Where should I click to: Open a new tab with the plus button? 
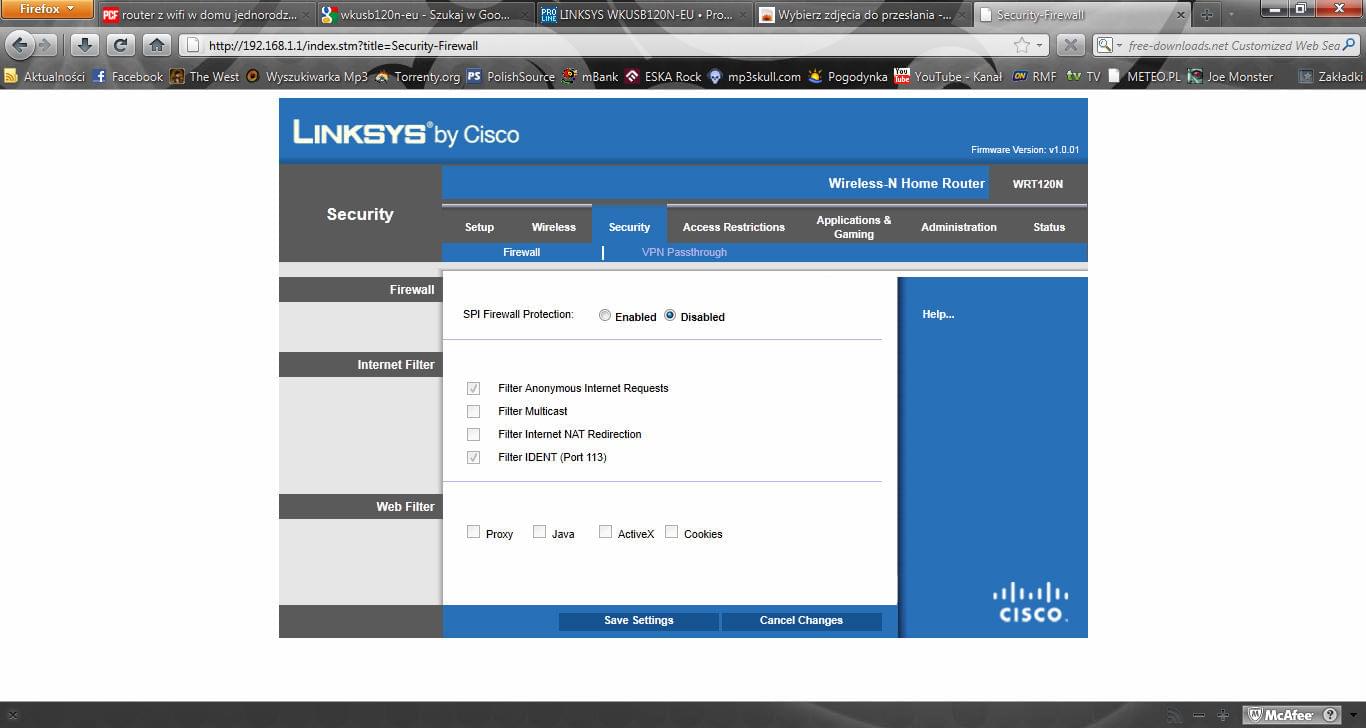[x=1206, y=15]
